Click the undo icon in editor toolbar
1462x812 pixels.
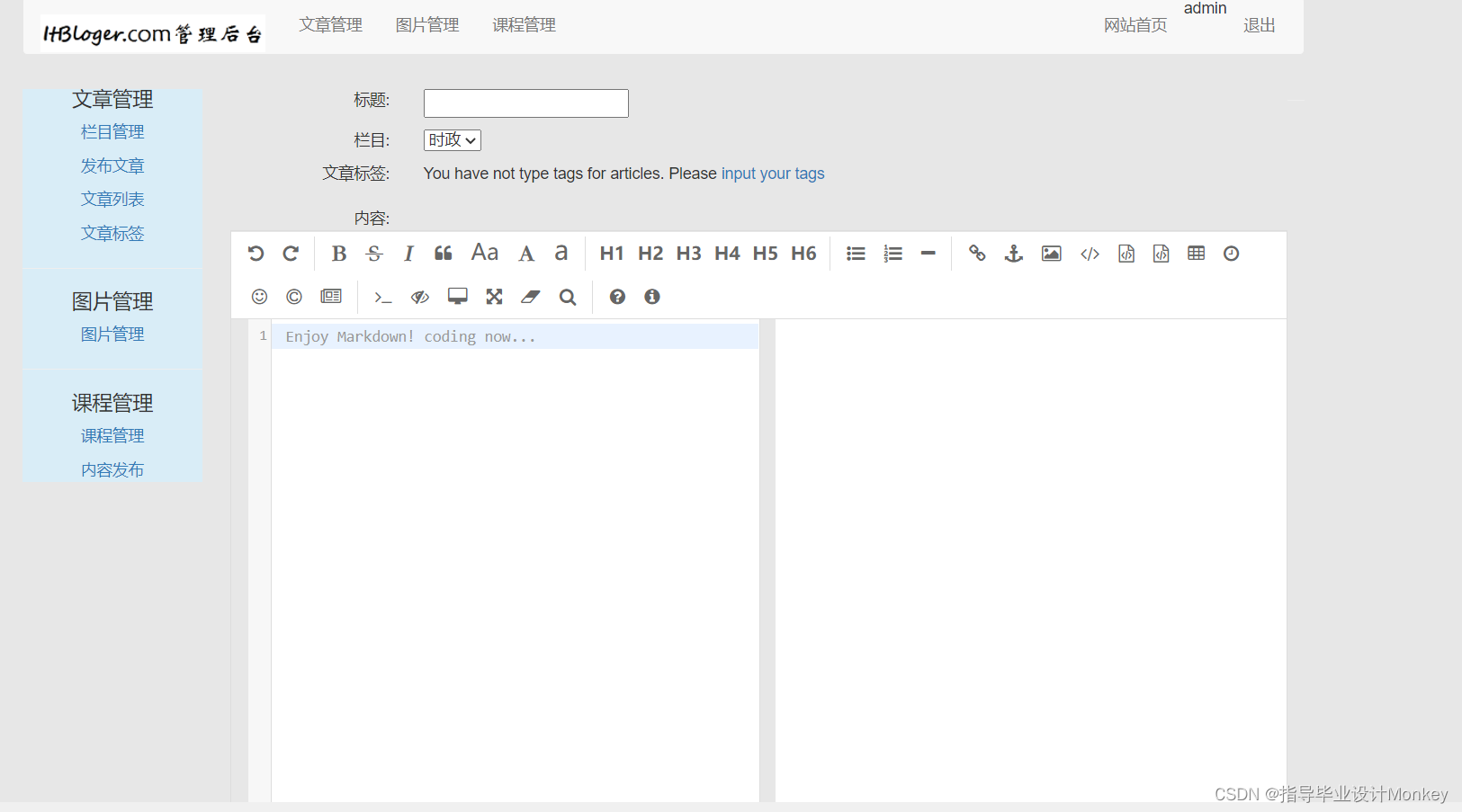click(x=256, y=254)
